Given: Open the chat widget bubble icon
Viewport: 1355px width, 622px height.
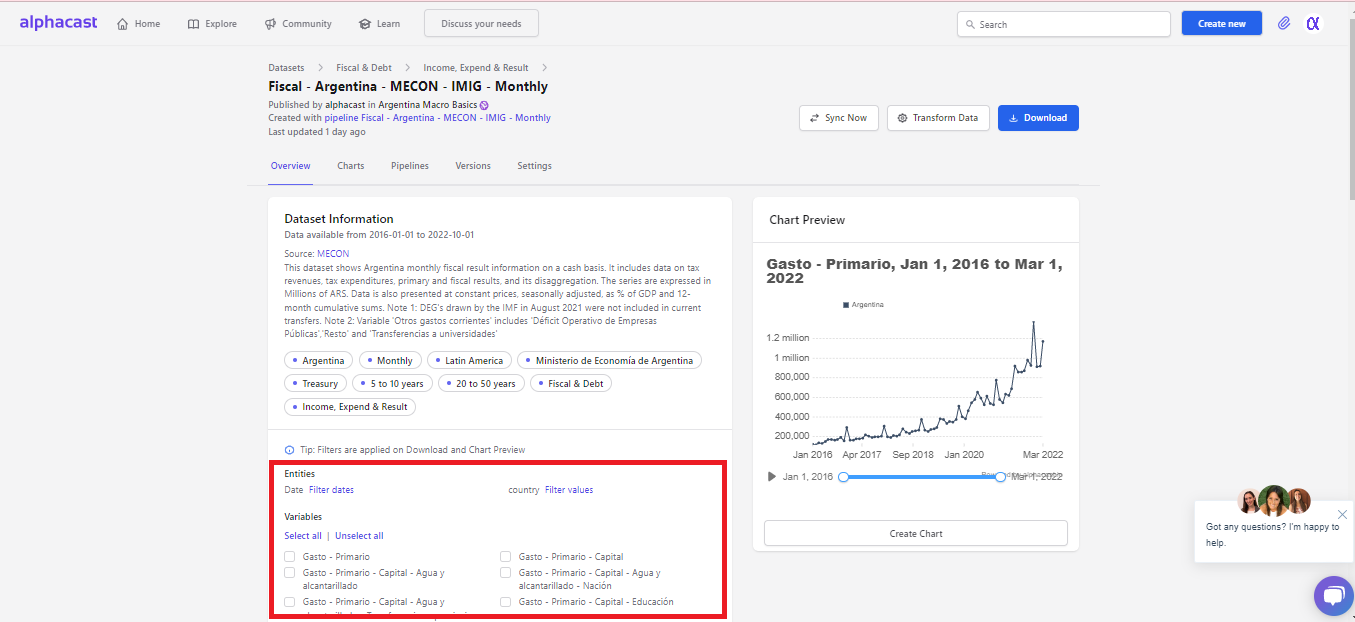Looking at the screenshot, I should (x=1334, y=596).
